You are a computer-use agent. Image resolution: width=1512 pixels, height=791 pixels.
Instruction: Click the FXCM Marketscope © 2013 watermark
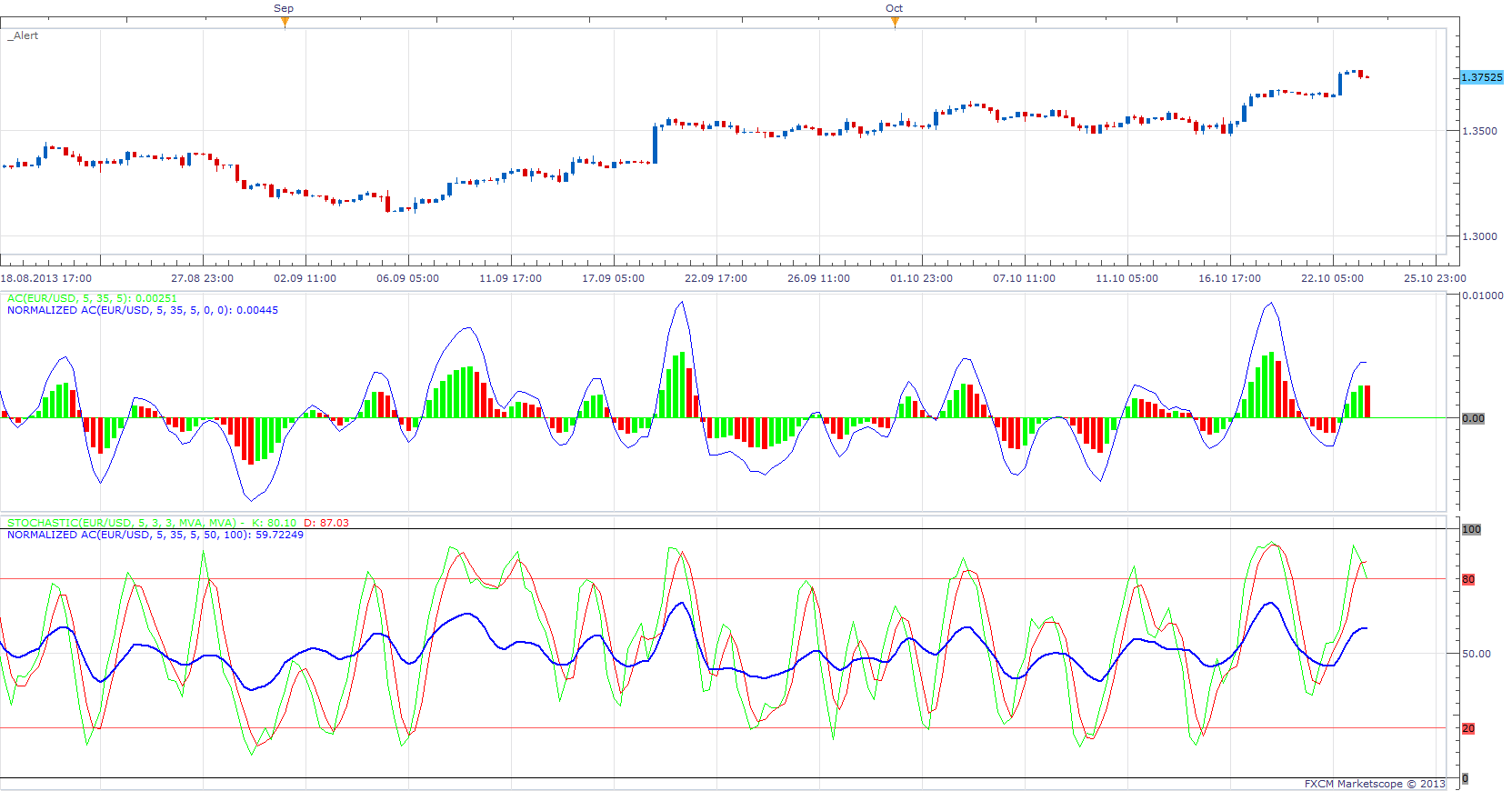click(1375, 784)
